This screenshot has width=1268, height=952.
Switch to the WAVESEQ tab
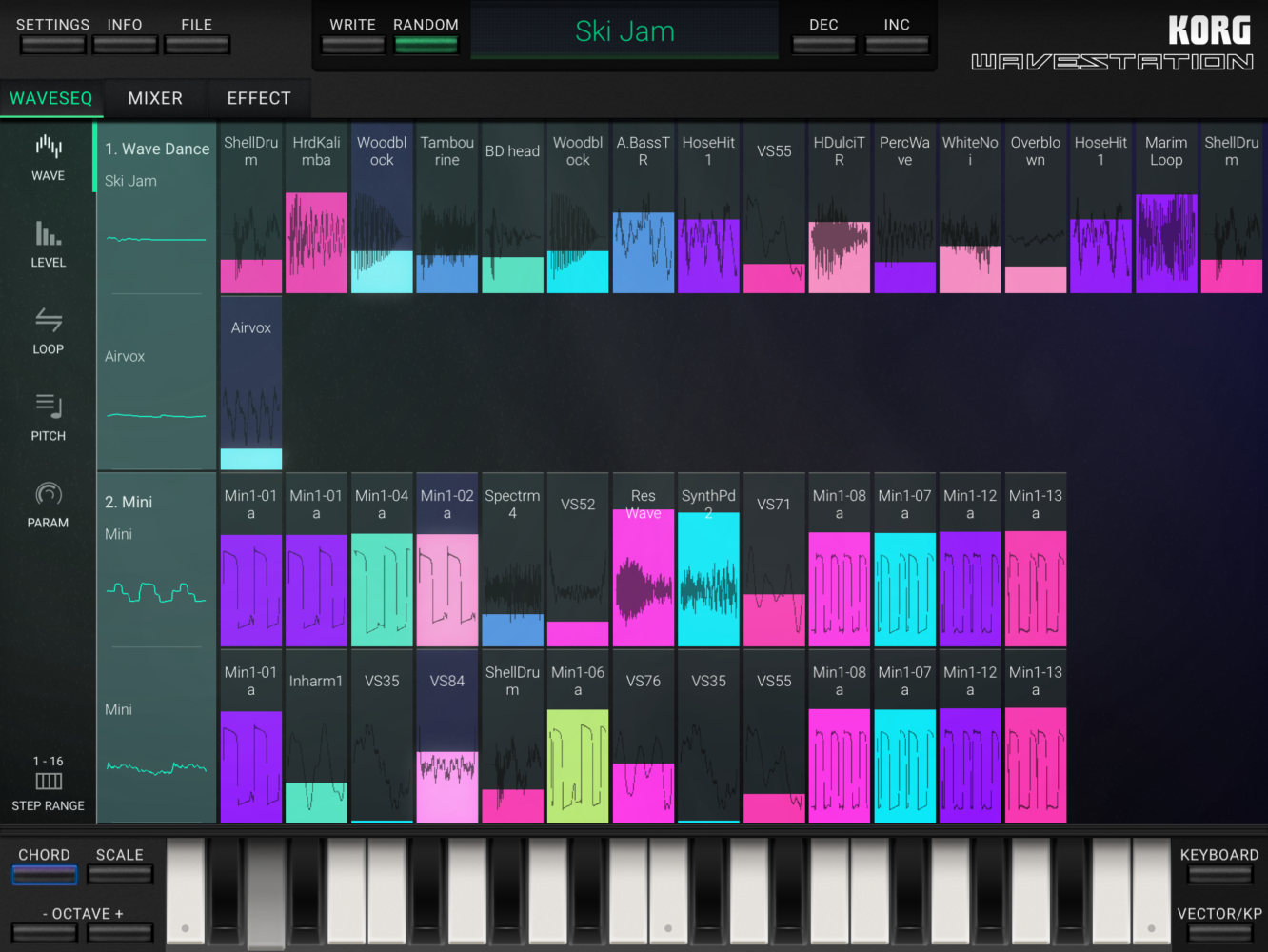click(x=51, y=98)
